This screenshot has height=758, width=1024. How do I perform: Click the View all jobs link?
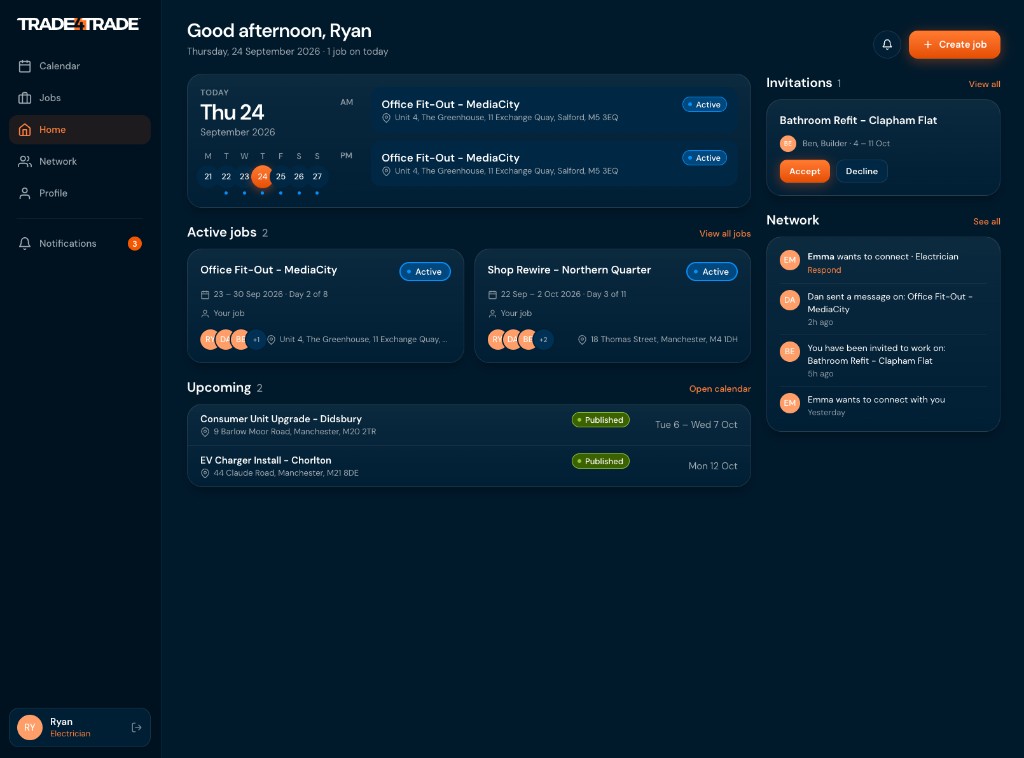[725, 234]
